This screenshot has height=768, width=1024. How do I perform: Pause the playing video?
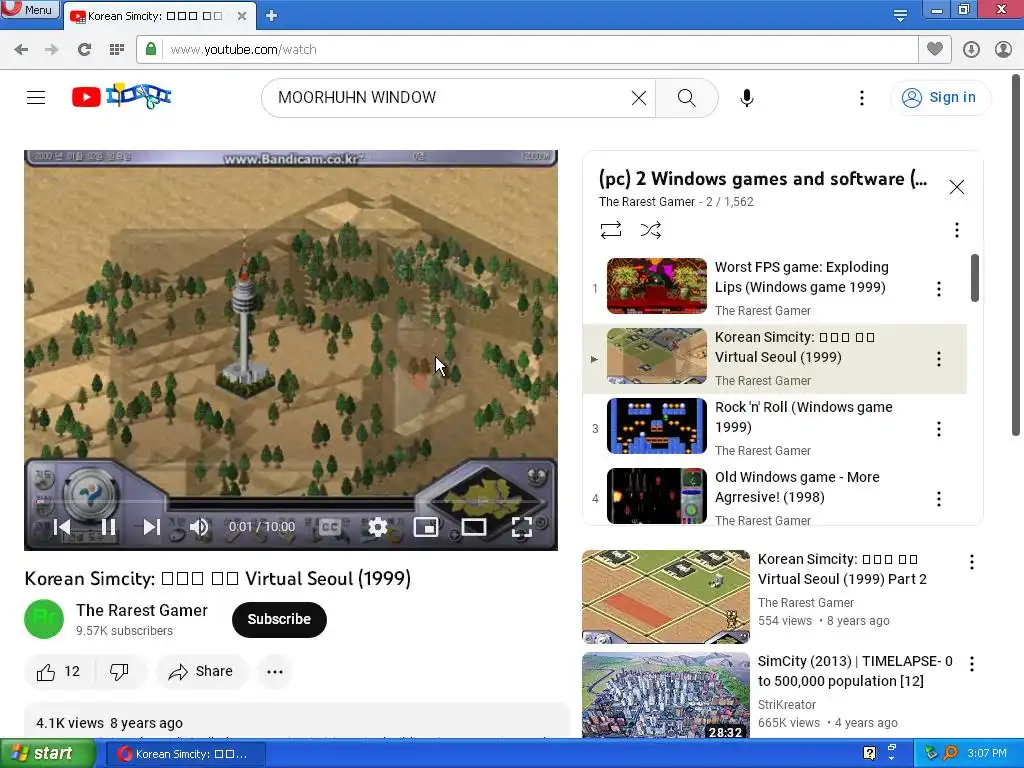108,527
